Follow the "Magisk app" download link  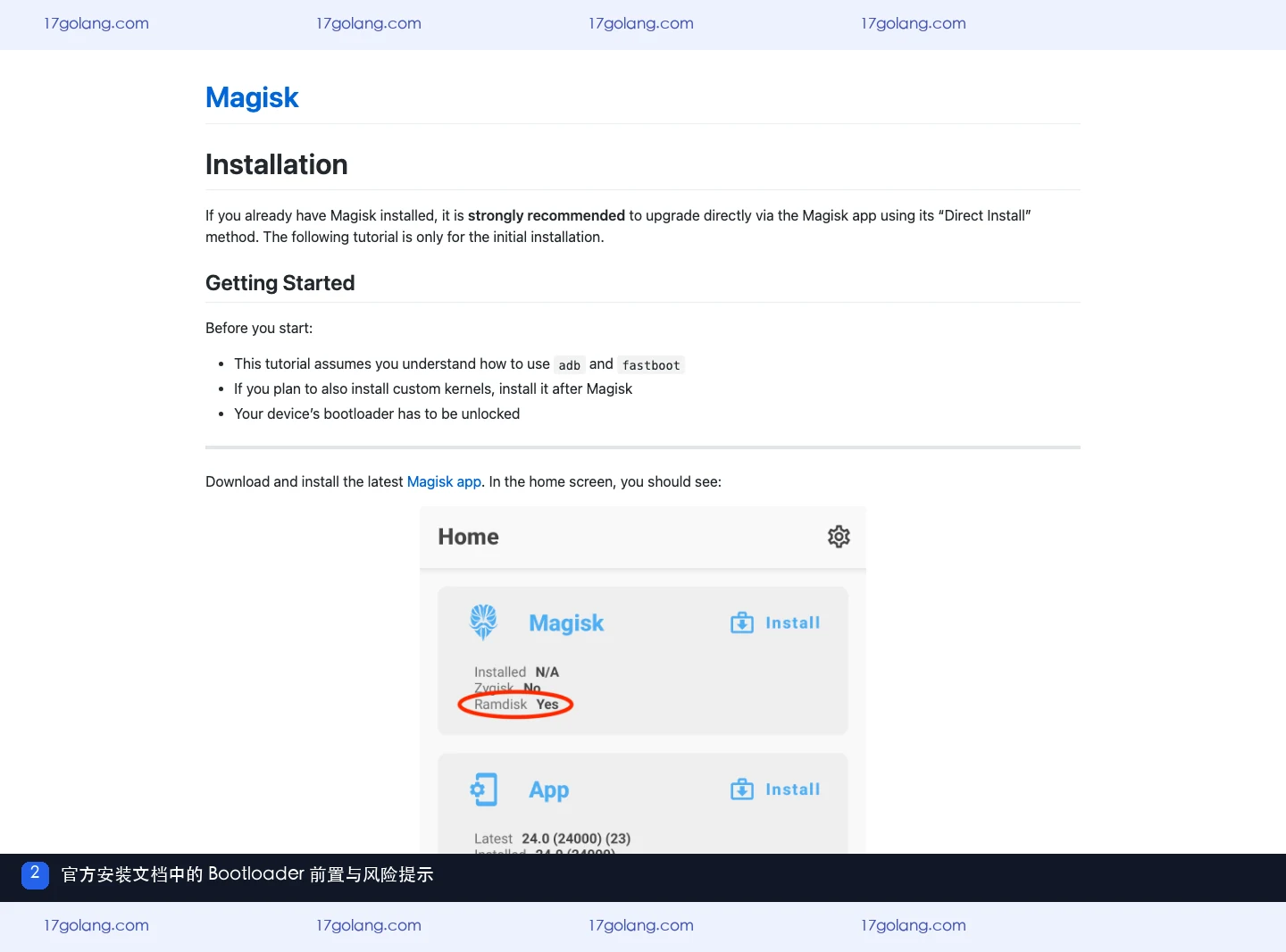pos(444,481)
